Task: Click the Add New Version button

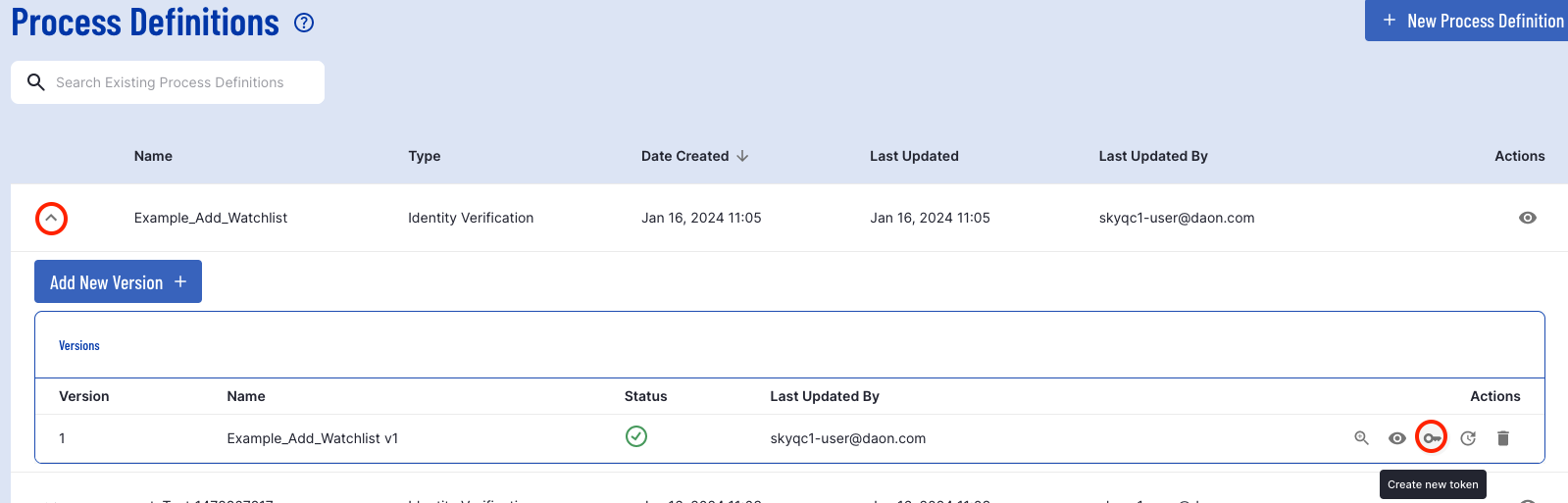Action: 118,281
